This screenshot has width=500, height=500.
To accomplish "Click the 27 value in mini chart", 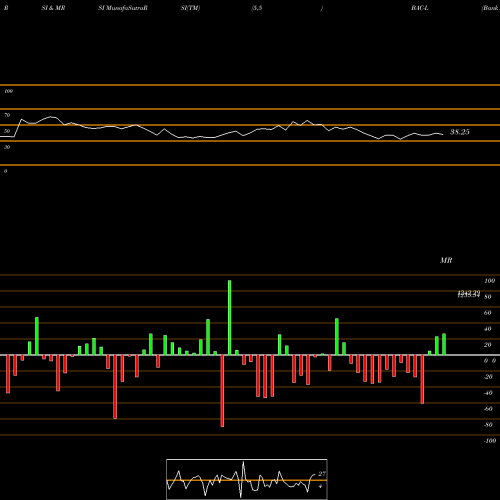I will [322, 474].
